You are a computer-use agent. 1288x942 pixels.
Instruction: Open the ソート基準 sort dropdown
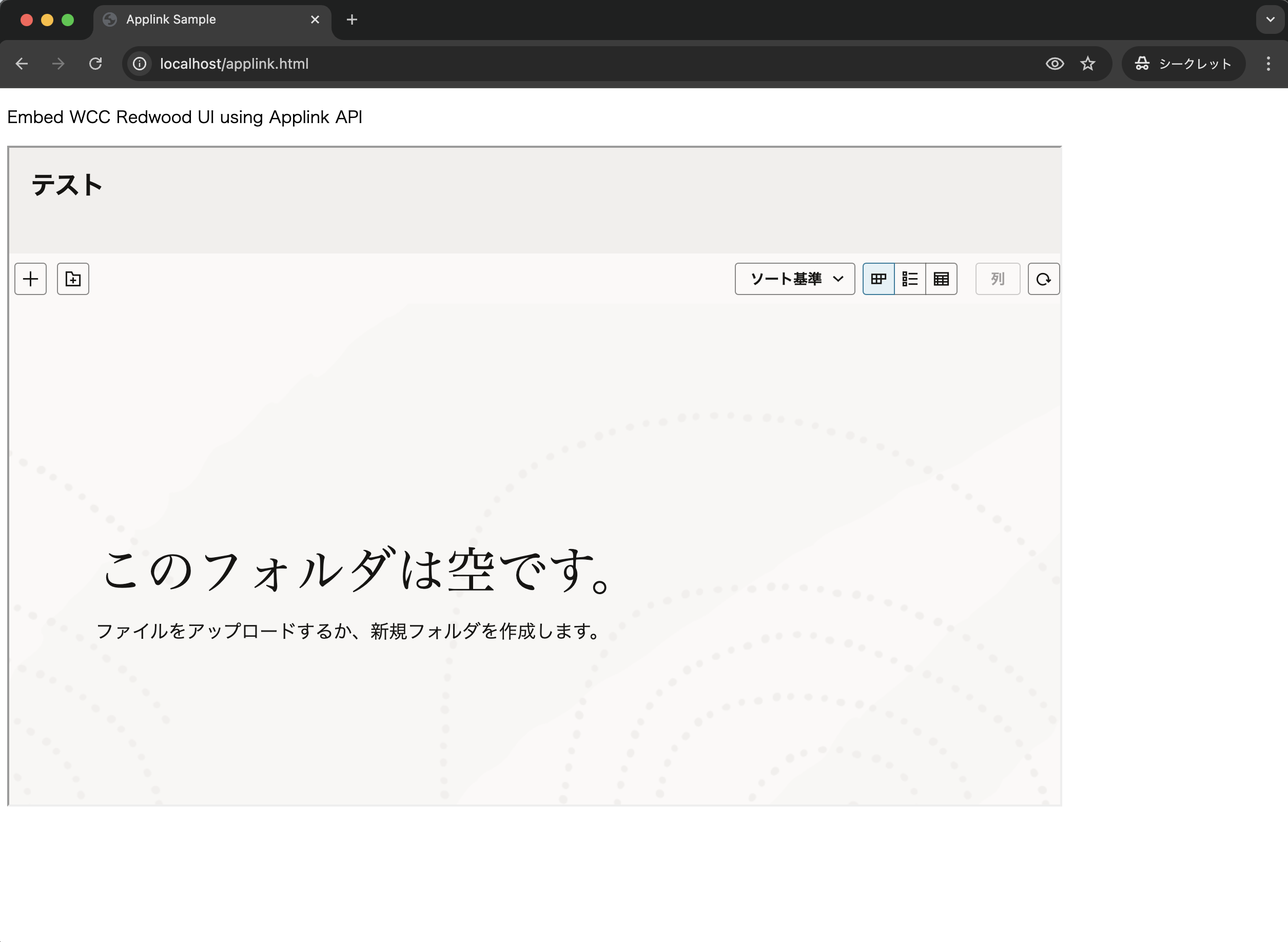(794, 279)
